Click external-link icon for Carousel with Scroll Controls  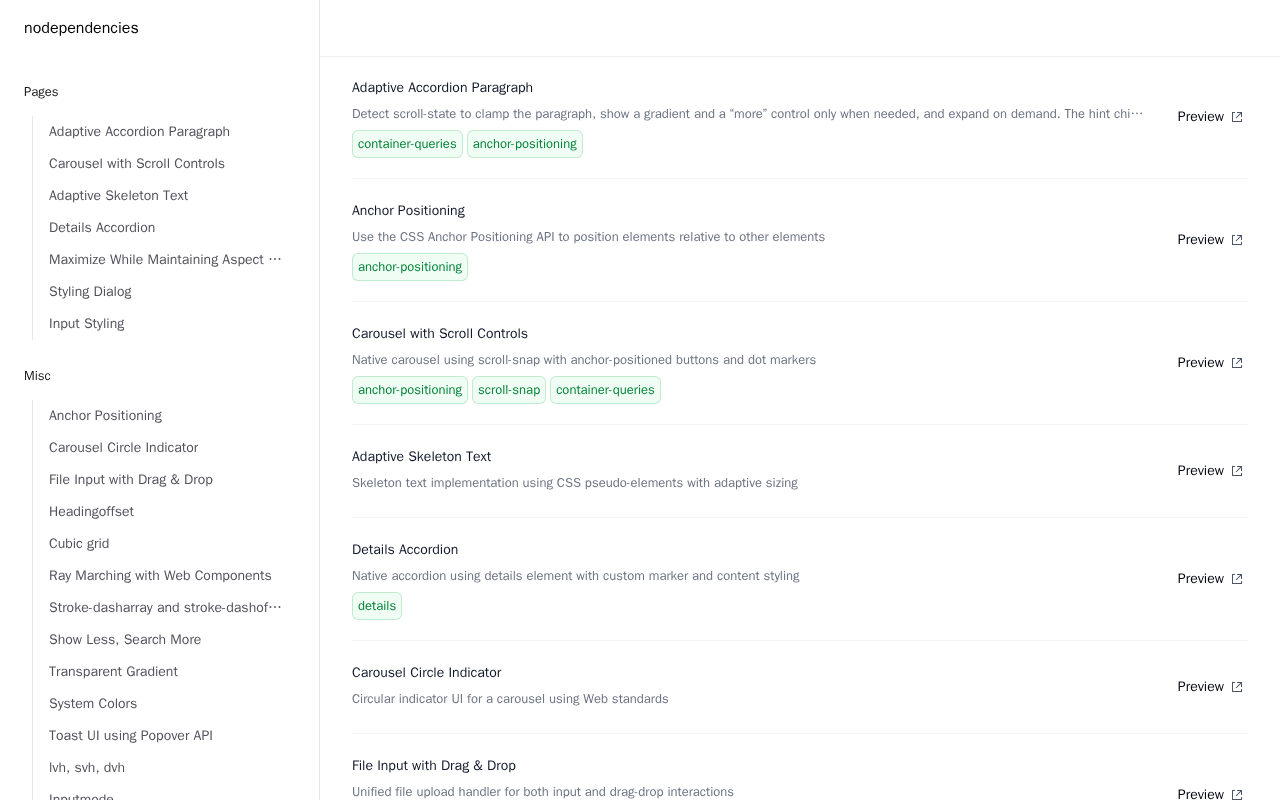pyautogui.click(x=1237, y=363)
